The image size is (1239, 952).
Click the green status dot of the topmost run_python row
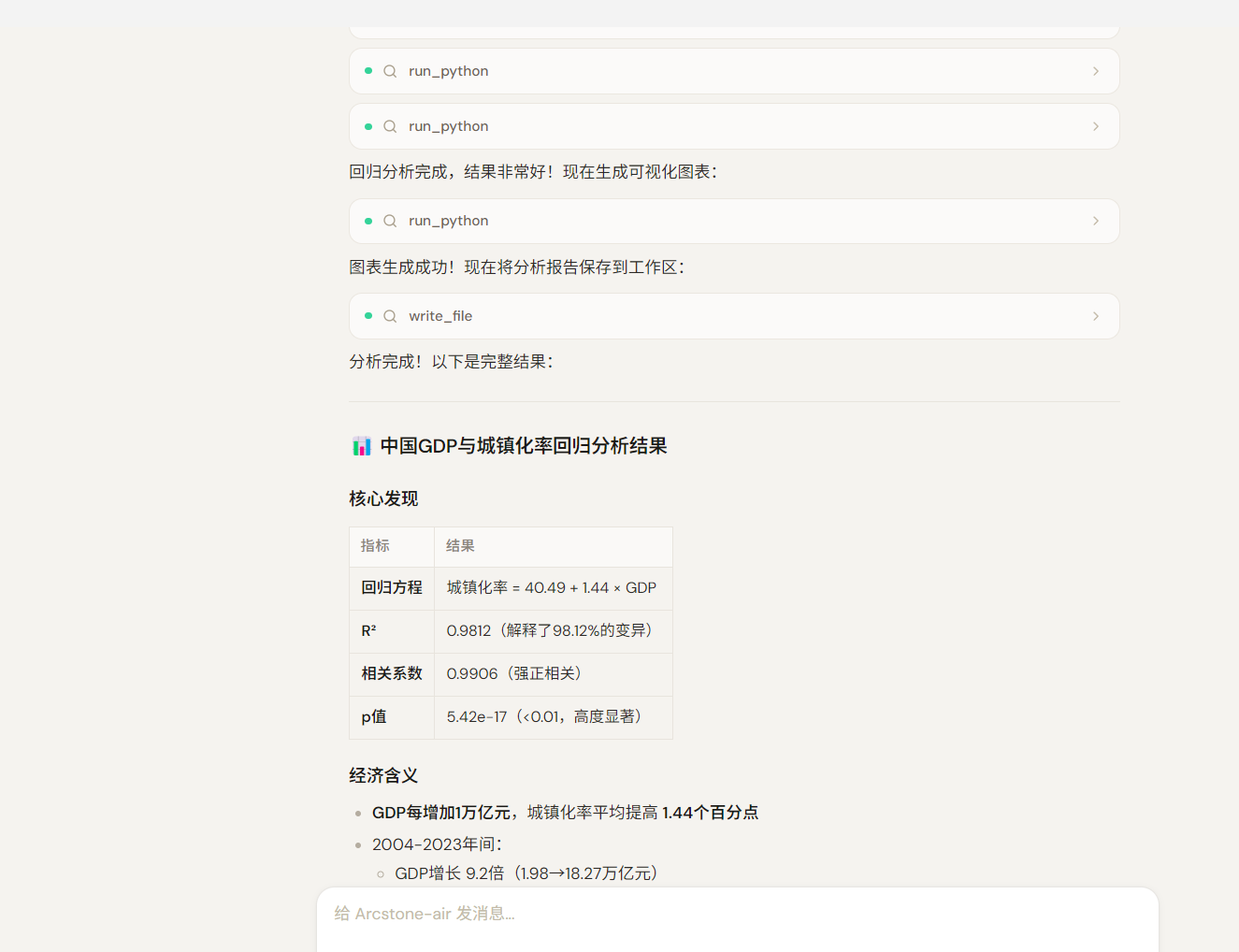[368, 71]
